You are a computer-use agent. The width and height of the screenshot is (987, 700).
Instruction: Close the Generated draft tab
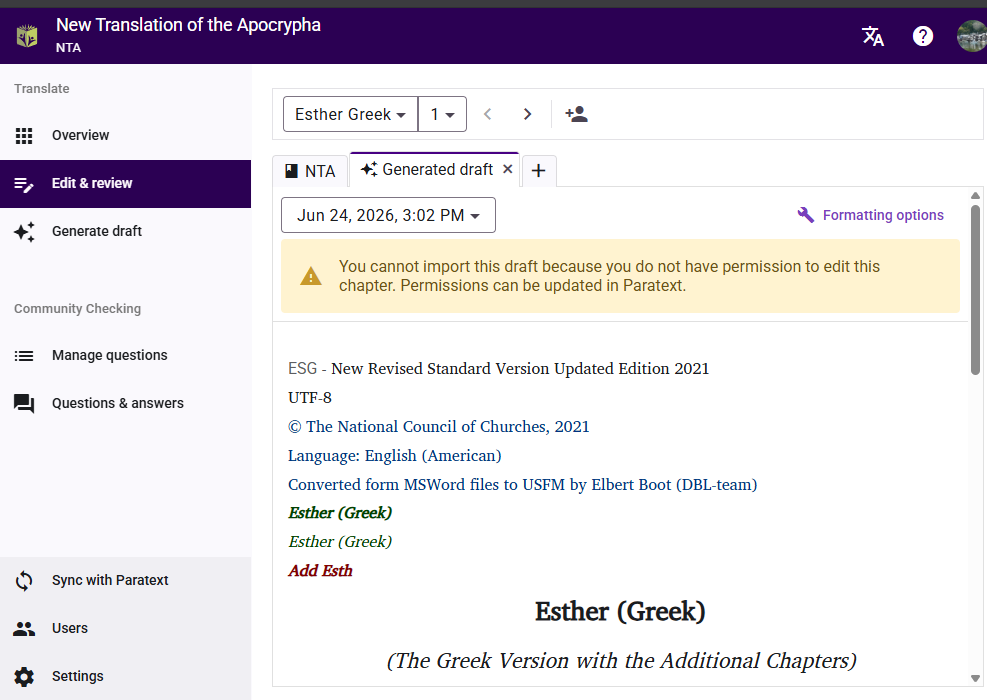[507, 169]
